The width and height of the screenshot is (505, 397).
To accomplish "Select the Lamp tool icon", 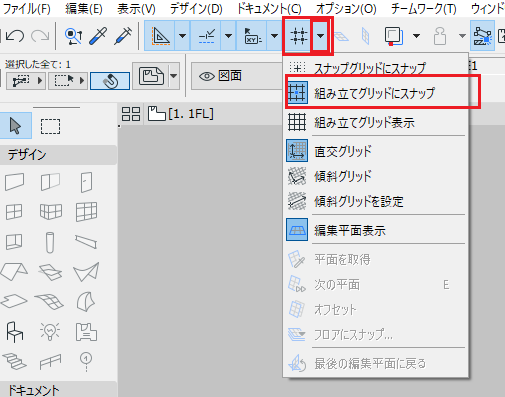I will tap(50, 332).
